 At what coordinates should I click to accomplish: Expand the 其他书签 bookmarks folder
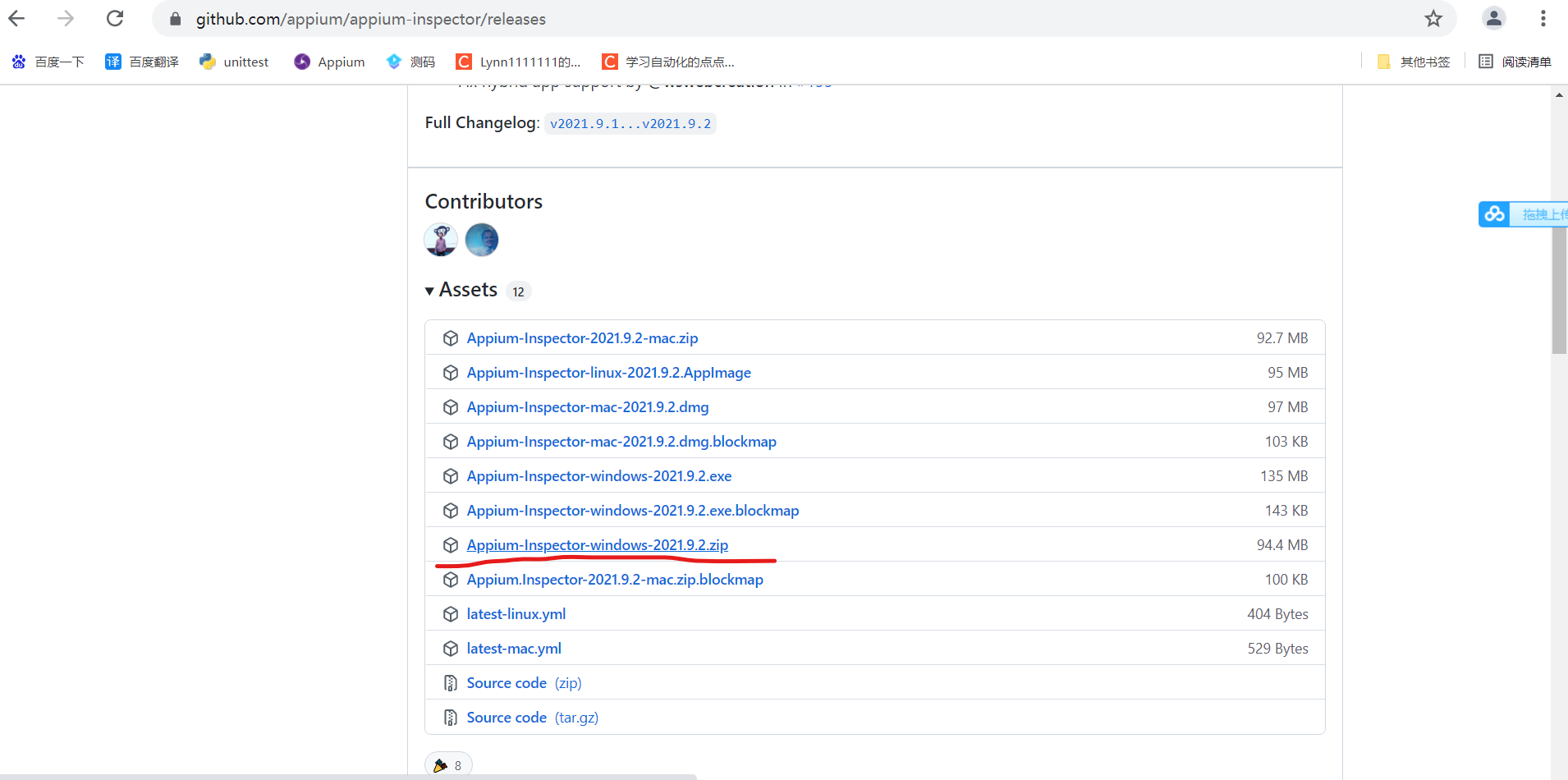[x=1412, y=61]
